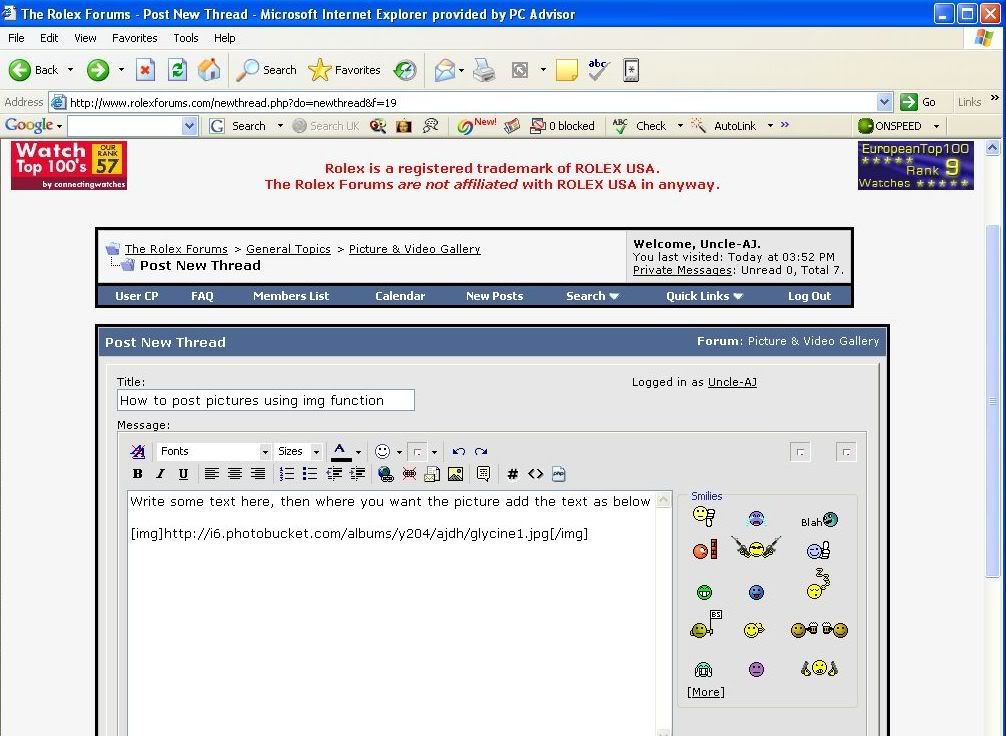Stop loading the page in IE toolbar
The height and width of the screenshot is (736, 1006).
(146, 70)
